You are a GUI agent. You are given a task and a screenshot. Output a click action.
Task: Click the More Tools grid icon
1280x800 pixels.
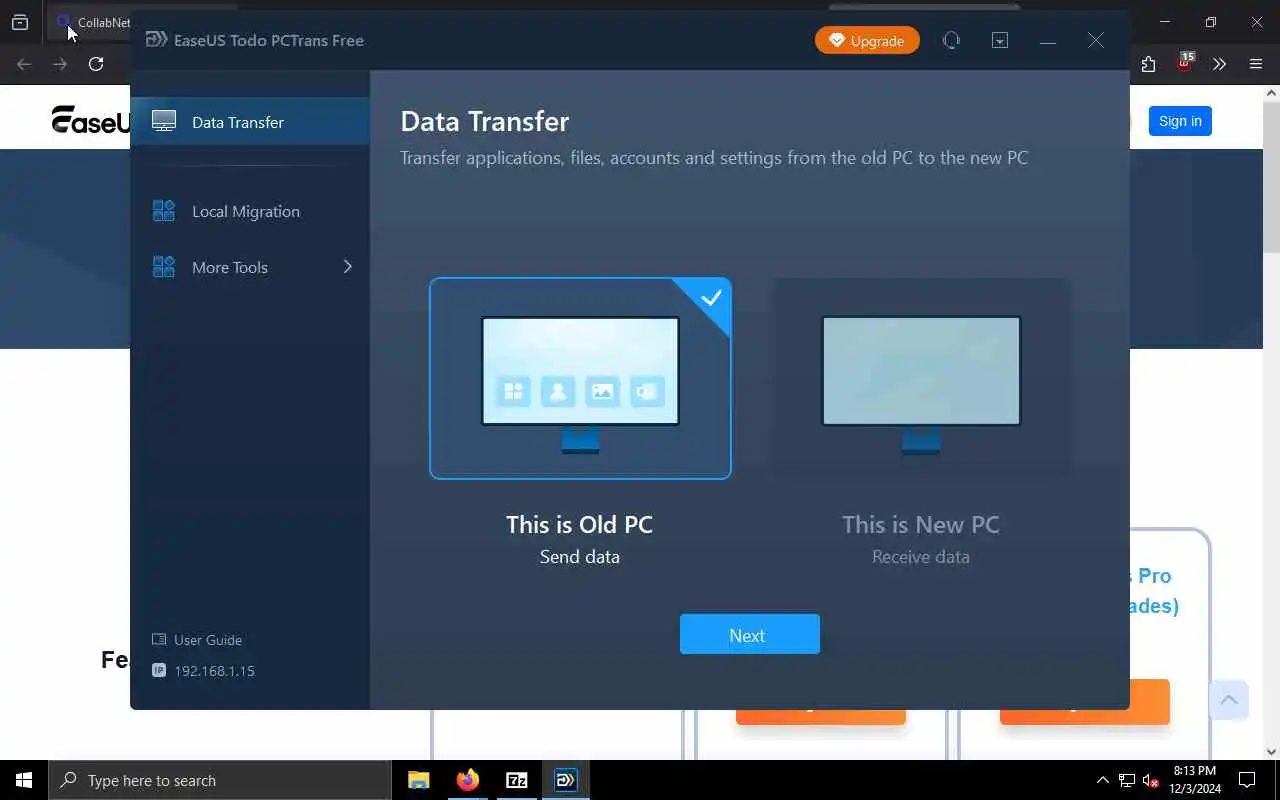pyautogui.click(x=164, y=267)
